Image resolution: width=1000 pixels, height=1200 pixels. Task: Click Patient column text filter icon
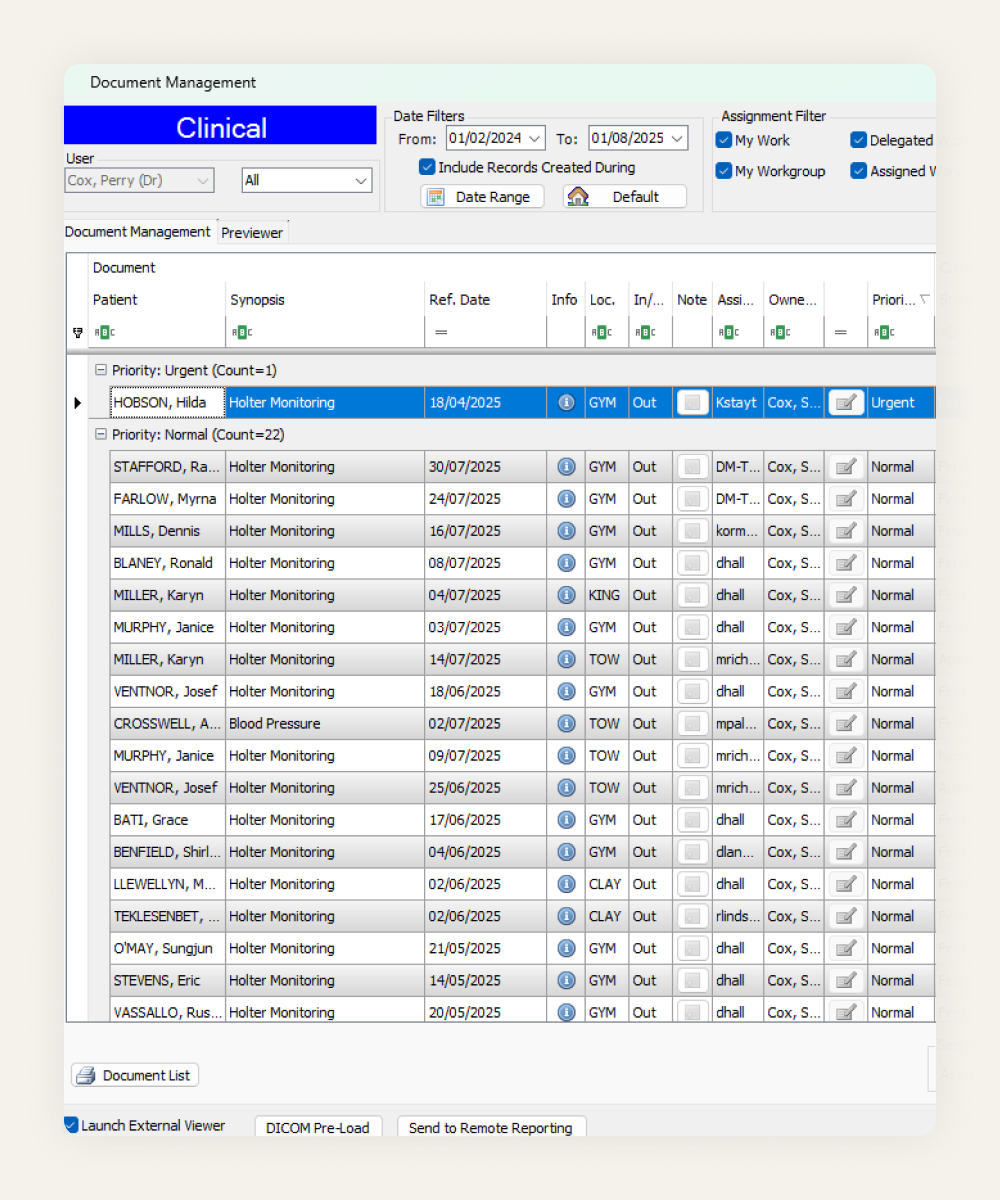click(x=103, y=332)
